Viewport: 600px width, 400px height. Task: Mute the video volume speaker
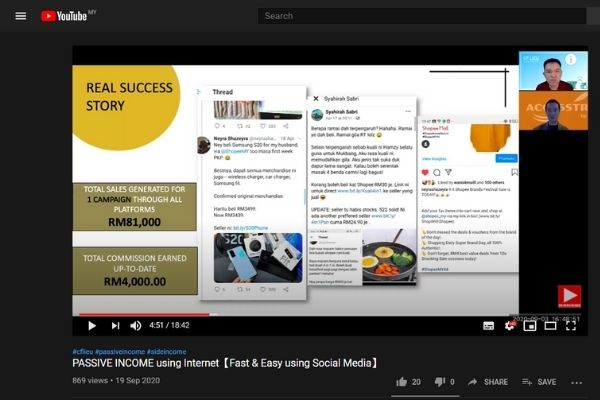click(136, 326)
